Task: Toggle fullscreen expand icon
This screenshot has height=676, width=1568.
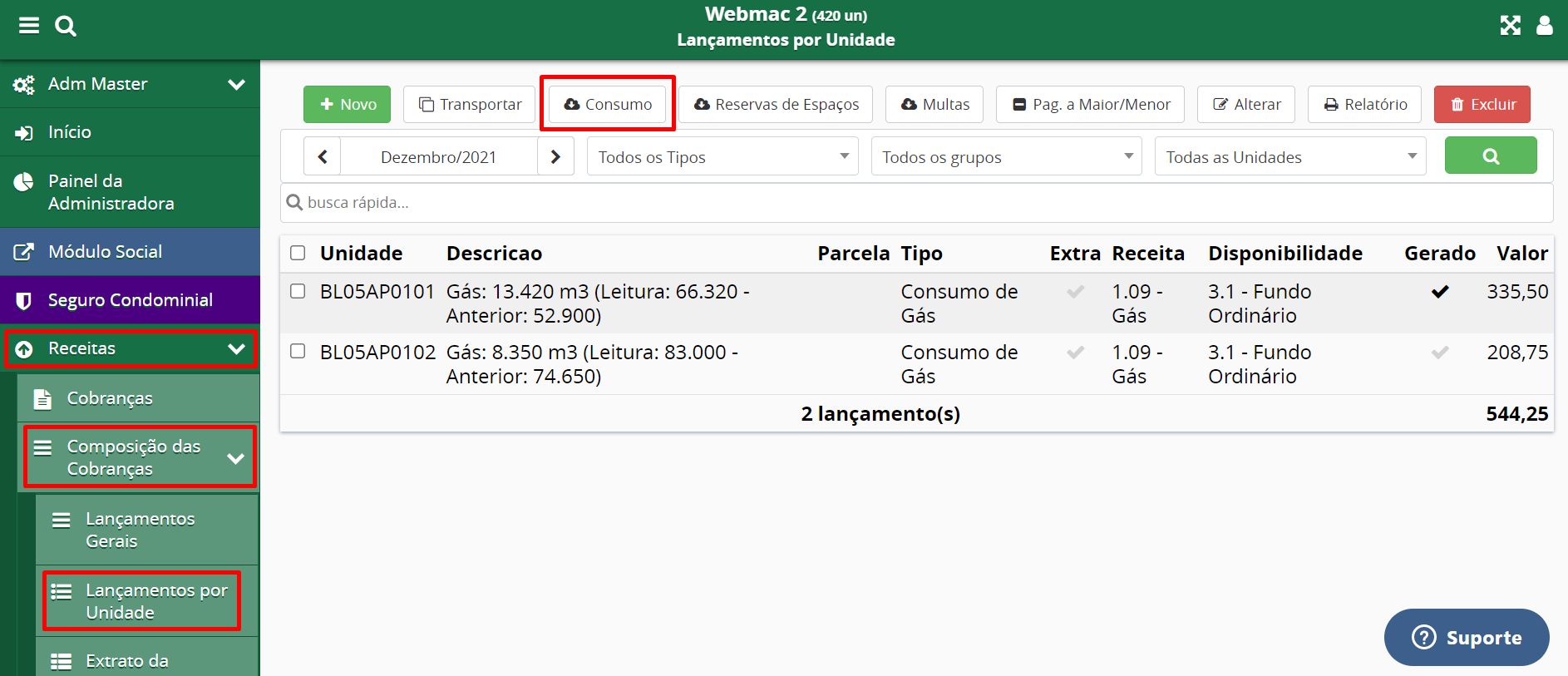Action: coord(1510,26)
